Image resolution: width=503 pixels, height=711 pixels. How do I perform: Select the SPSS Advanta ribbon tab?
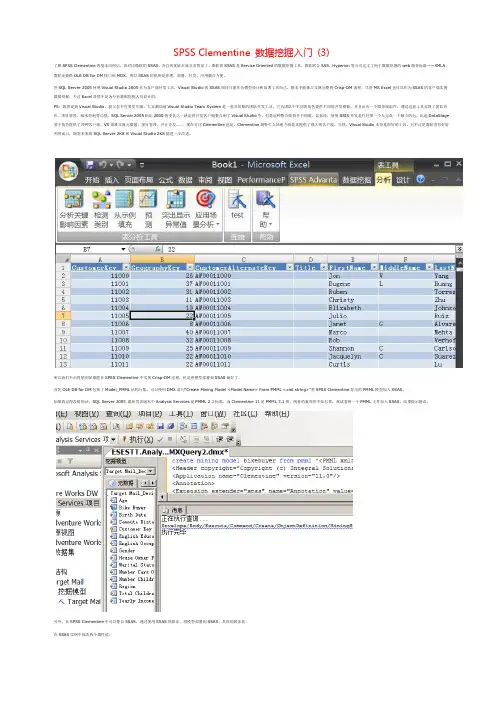313,180
